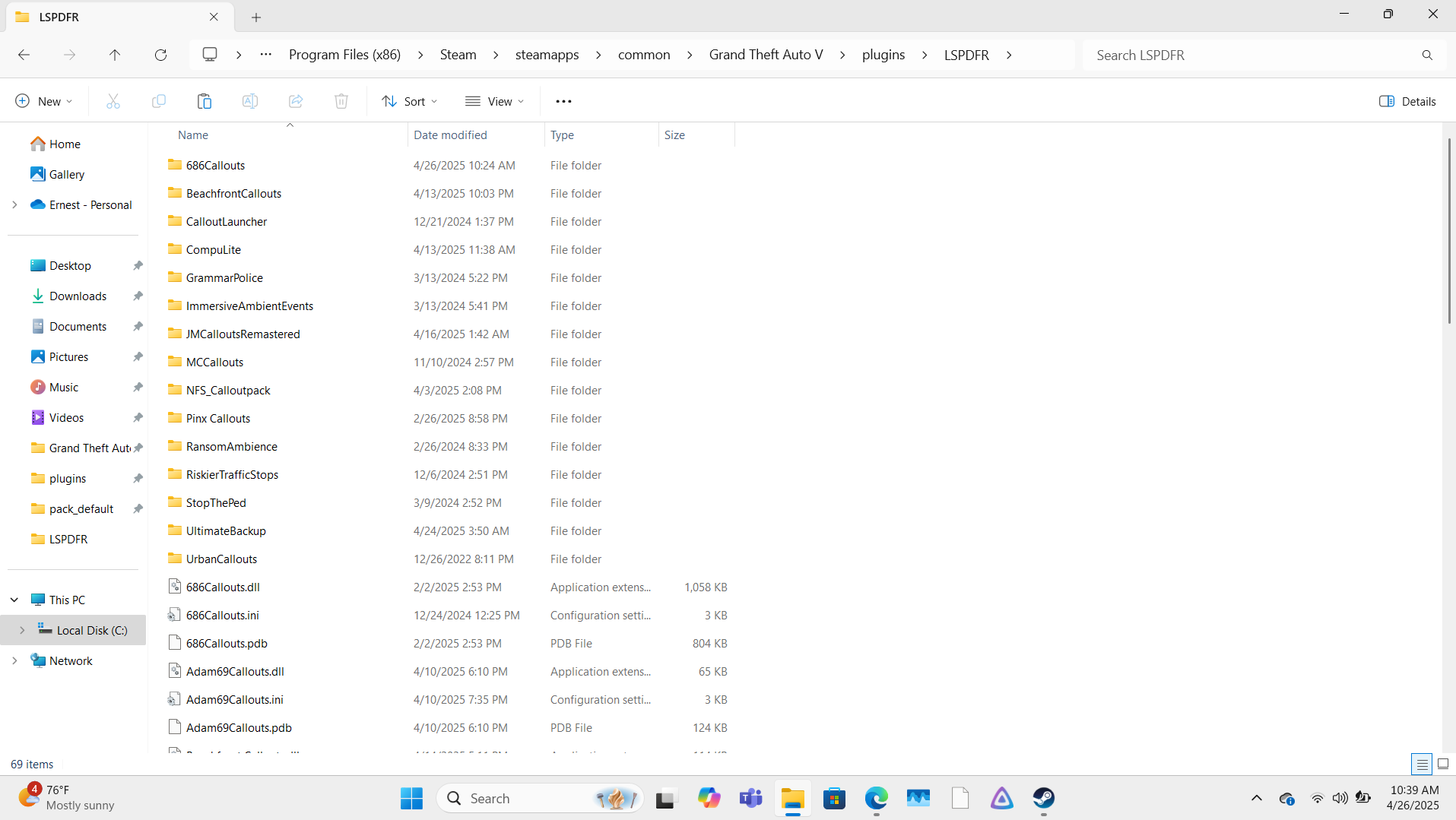Navigate to Grand Theft Auto V breadcrumb
Screen dimensions: 1456x820
point(766,55)
